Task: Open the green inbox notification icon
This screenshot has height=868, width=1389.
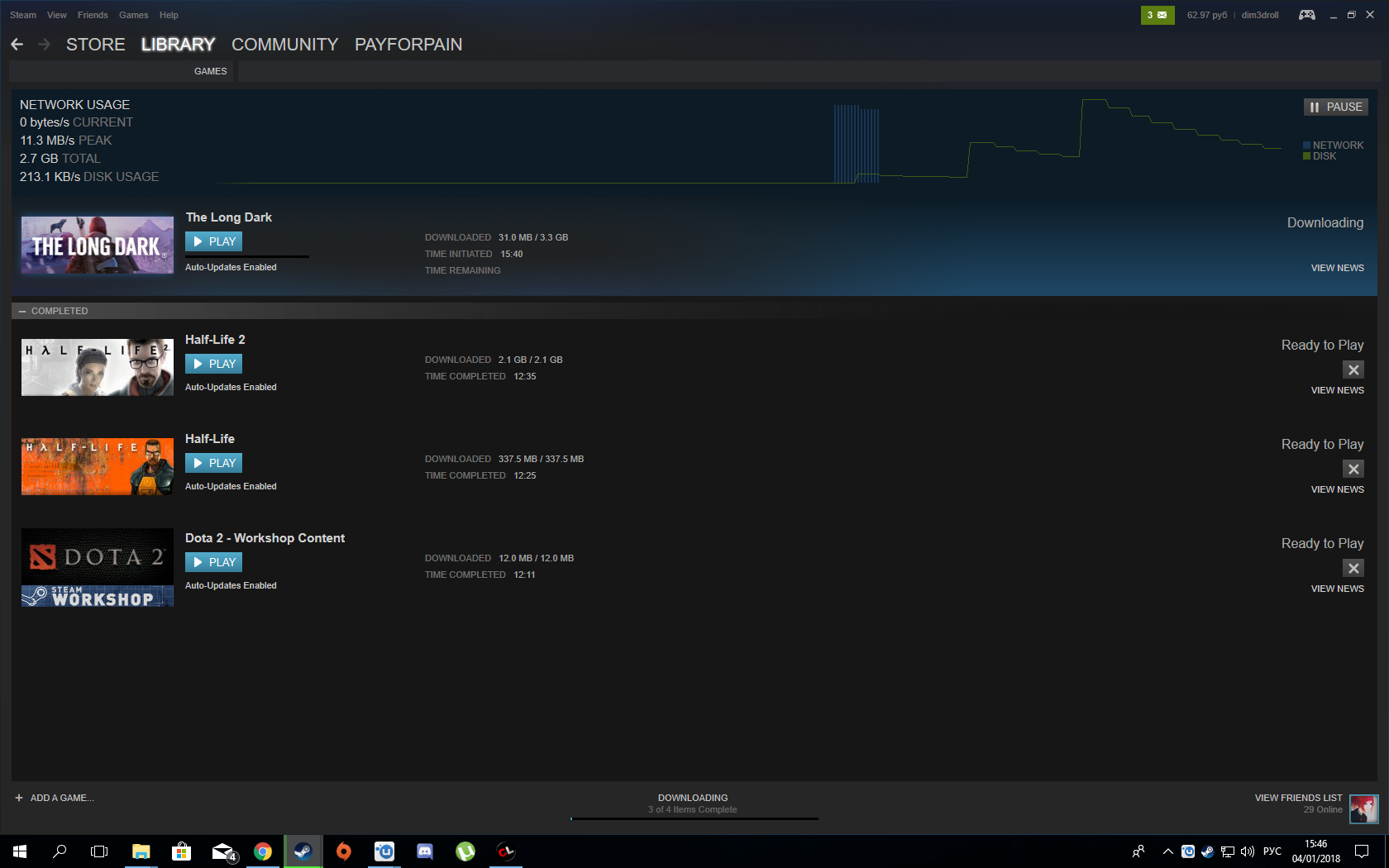Action: pos(1157,15)
